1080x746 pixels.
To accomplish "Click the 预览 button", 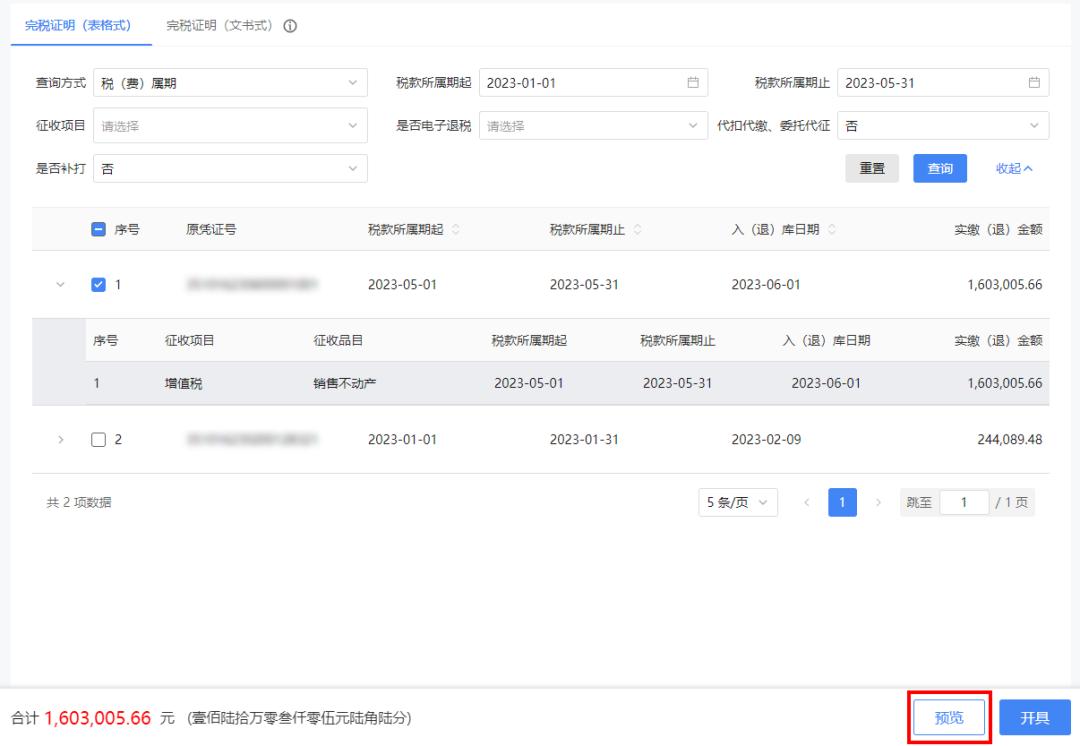I will pyautogui.click(x=949, y=718).
